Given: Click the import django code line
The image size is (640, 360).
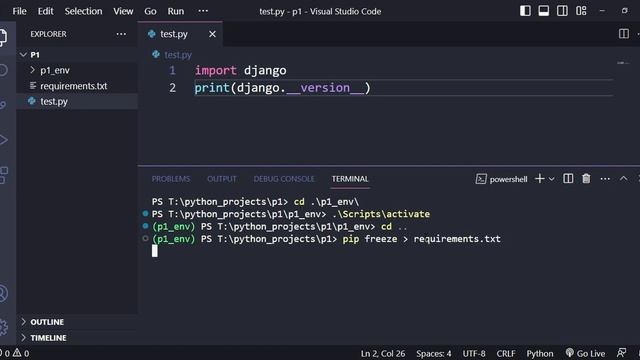Looking at the screenshot, I should tap(240, 71).
